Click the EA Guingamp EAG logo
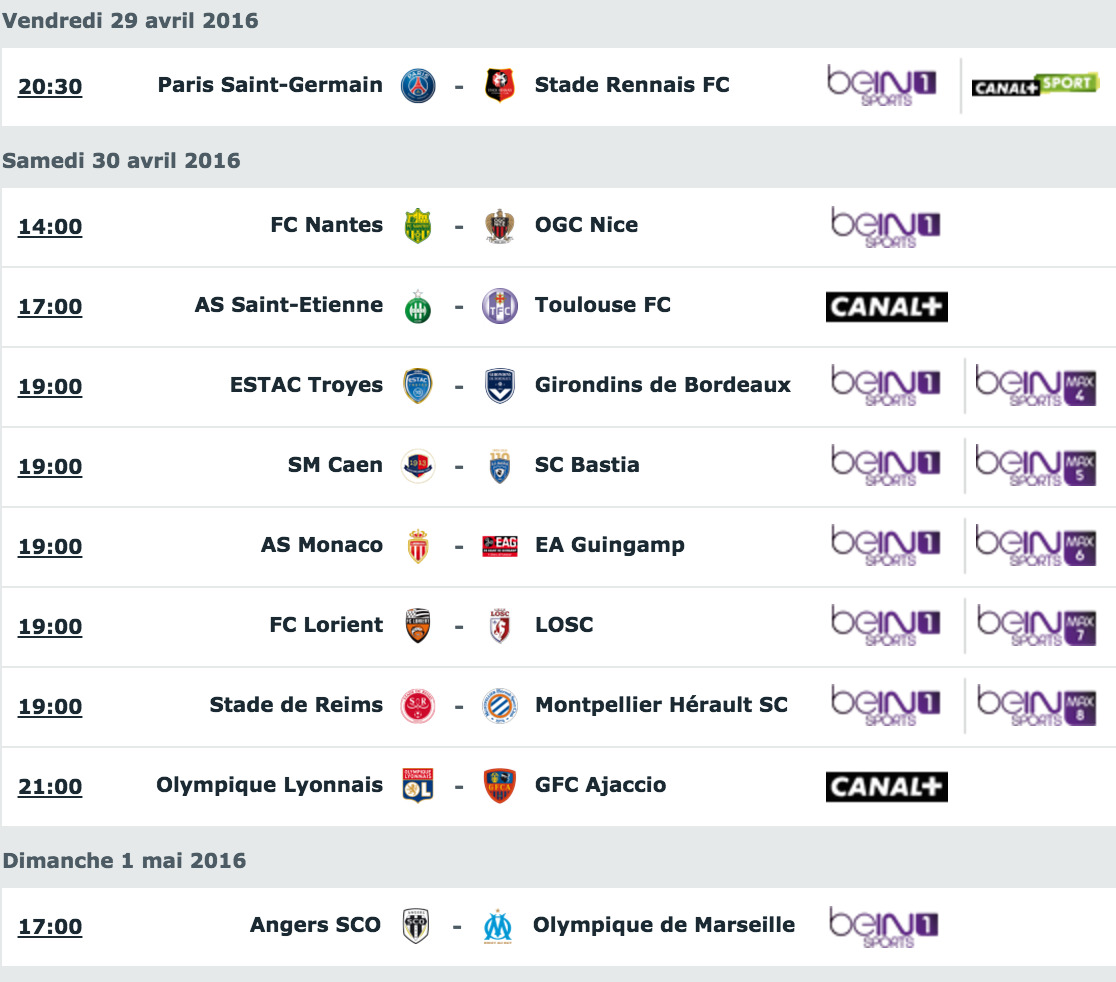1116x982 pixels. [x=500, y=546]
